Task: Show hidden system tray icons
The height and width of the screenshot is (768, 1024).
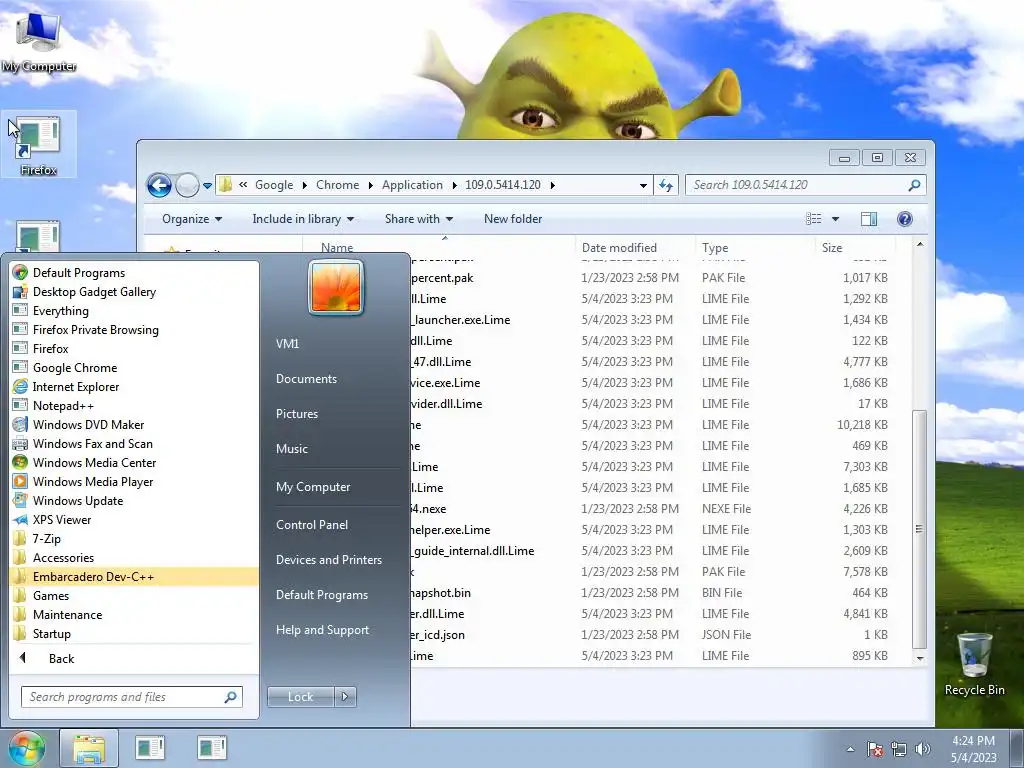Action: coord(850,749)
